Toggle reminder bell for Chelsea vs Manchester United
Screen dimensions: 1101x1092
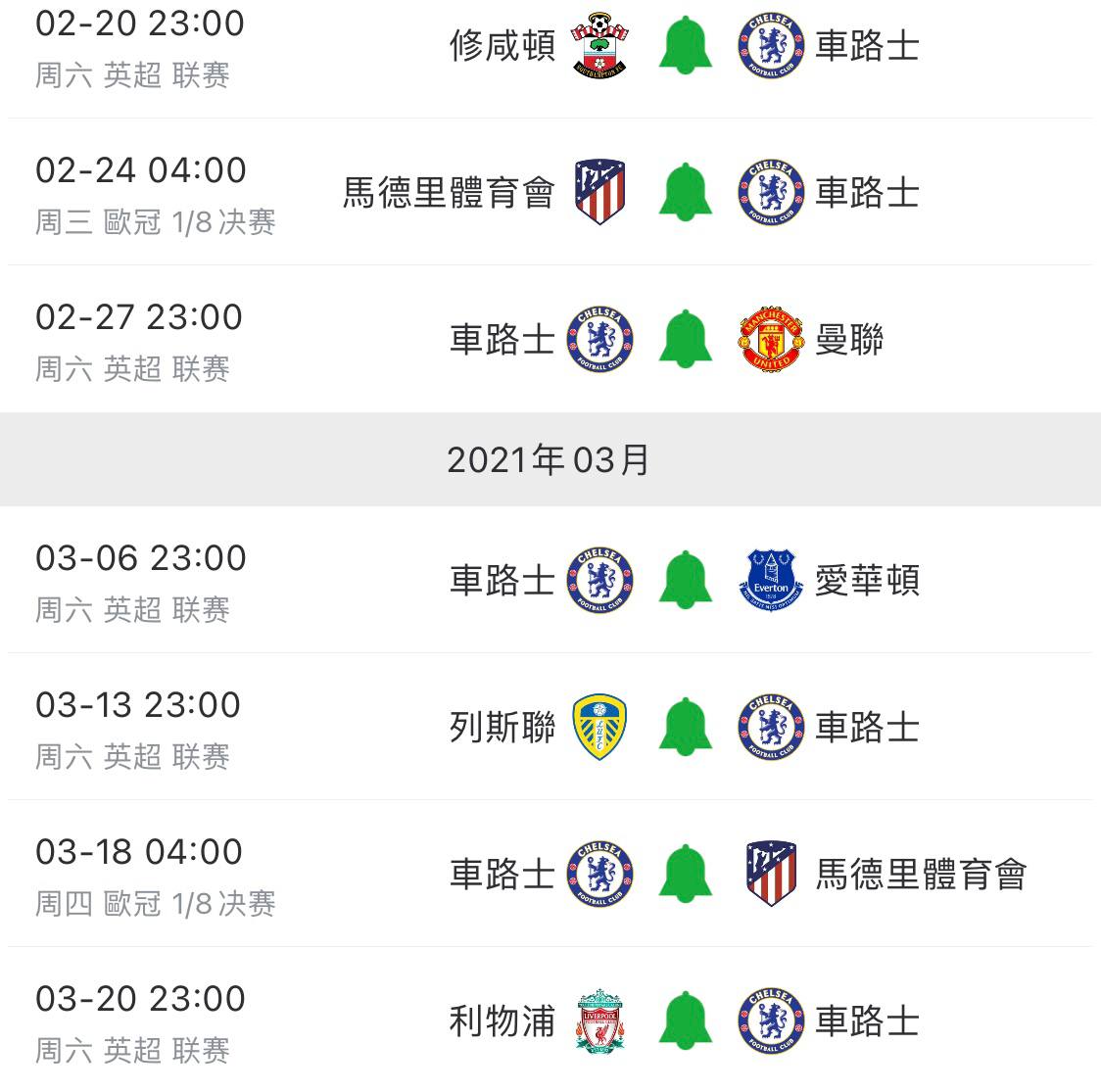[686, 339]
